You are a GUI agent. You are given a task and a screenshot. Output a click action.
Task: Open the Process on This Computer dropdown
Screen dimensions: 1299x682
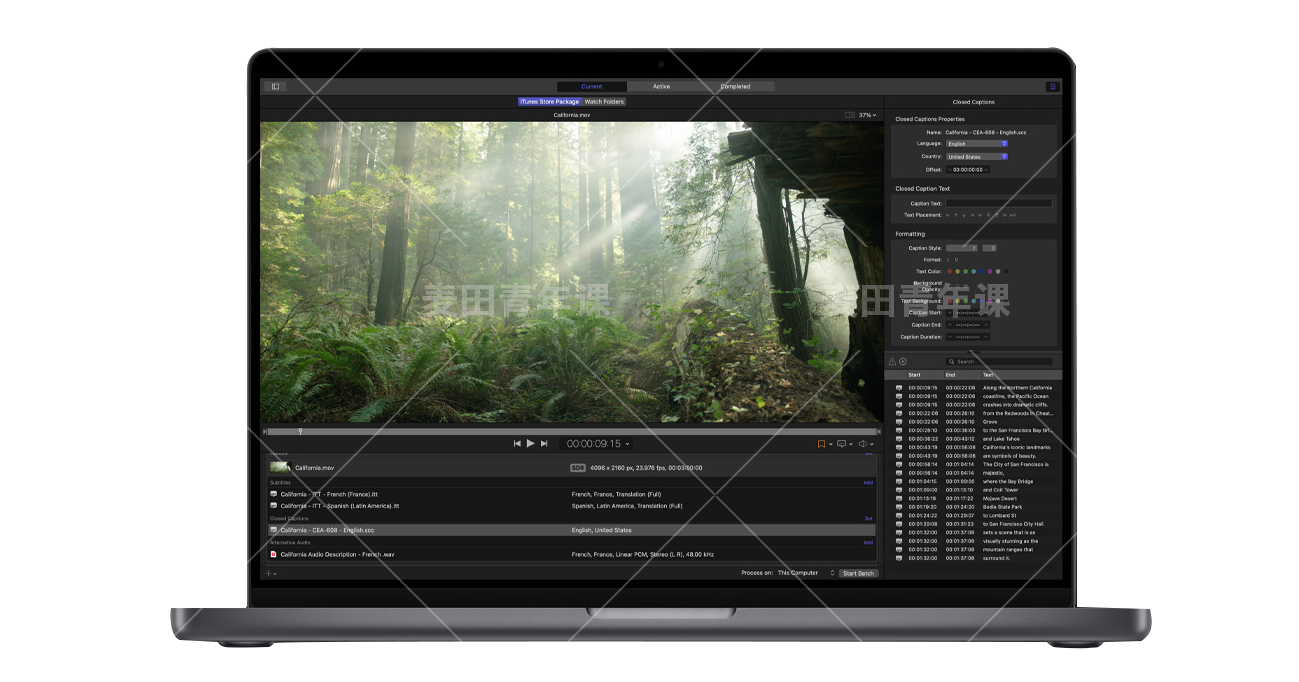click(806, 573)
